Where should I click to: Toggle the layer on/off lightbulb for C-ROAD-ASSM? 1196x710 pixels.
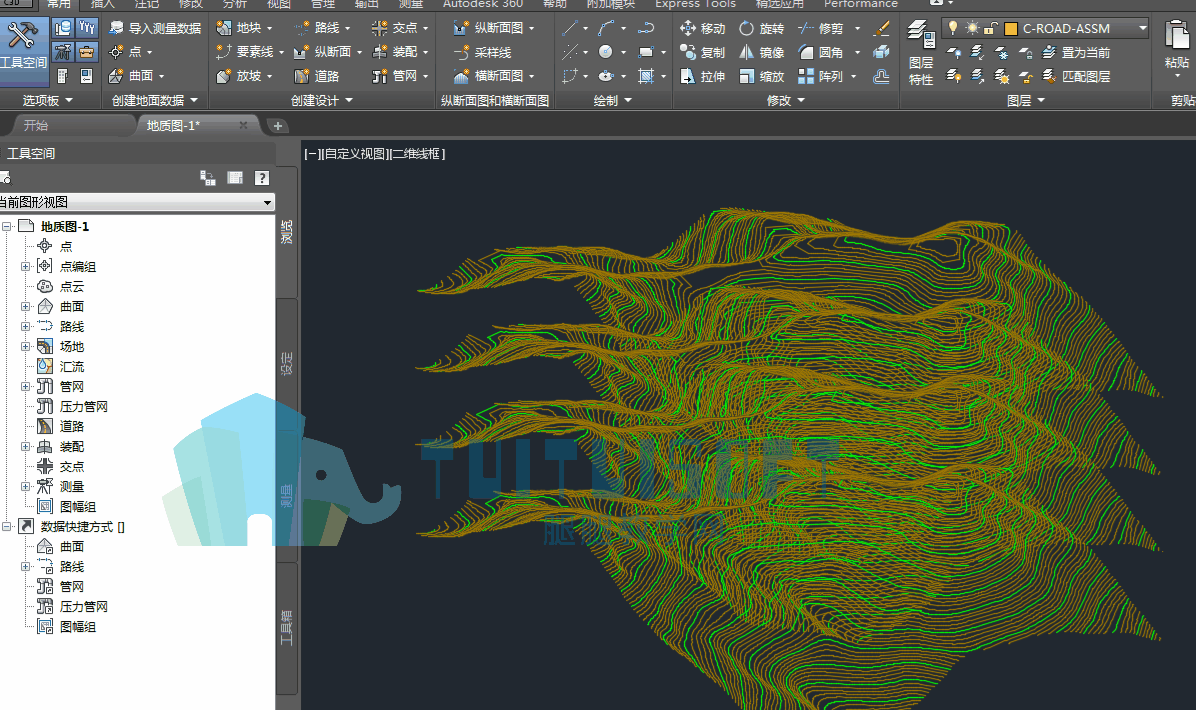coord(953,28)
